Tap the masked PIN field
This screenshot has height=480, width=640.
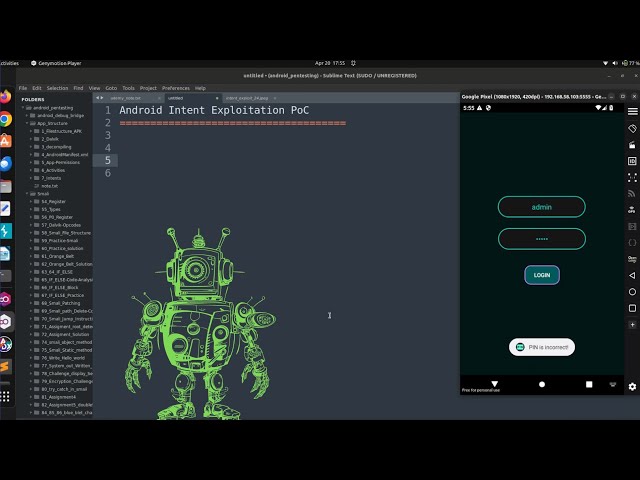point(542,239)
